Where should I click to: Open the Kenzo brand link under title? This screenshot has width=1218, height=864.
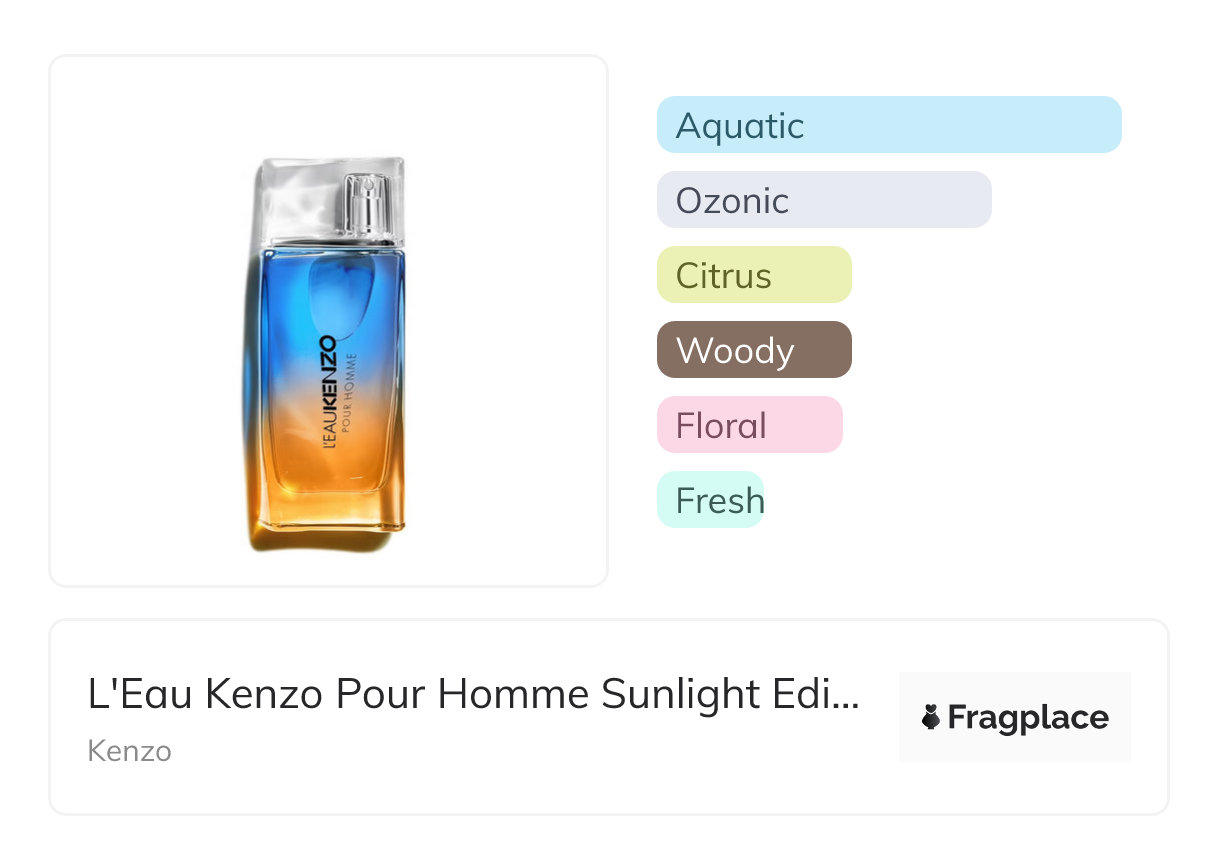(x=129, y=751)
